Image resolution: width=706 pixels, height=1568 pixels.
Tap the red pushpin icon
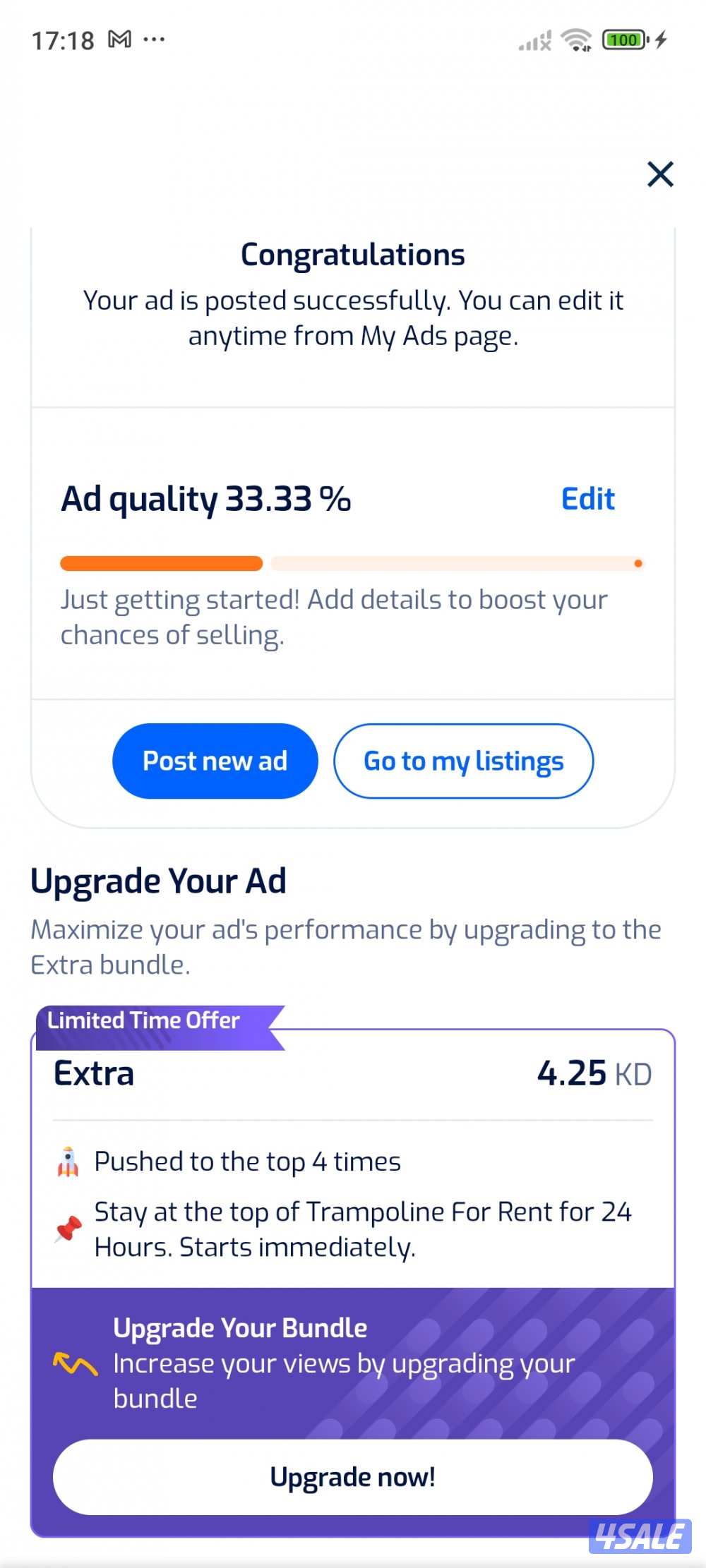pyautogui.click(x=68, y=1229)
